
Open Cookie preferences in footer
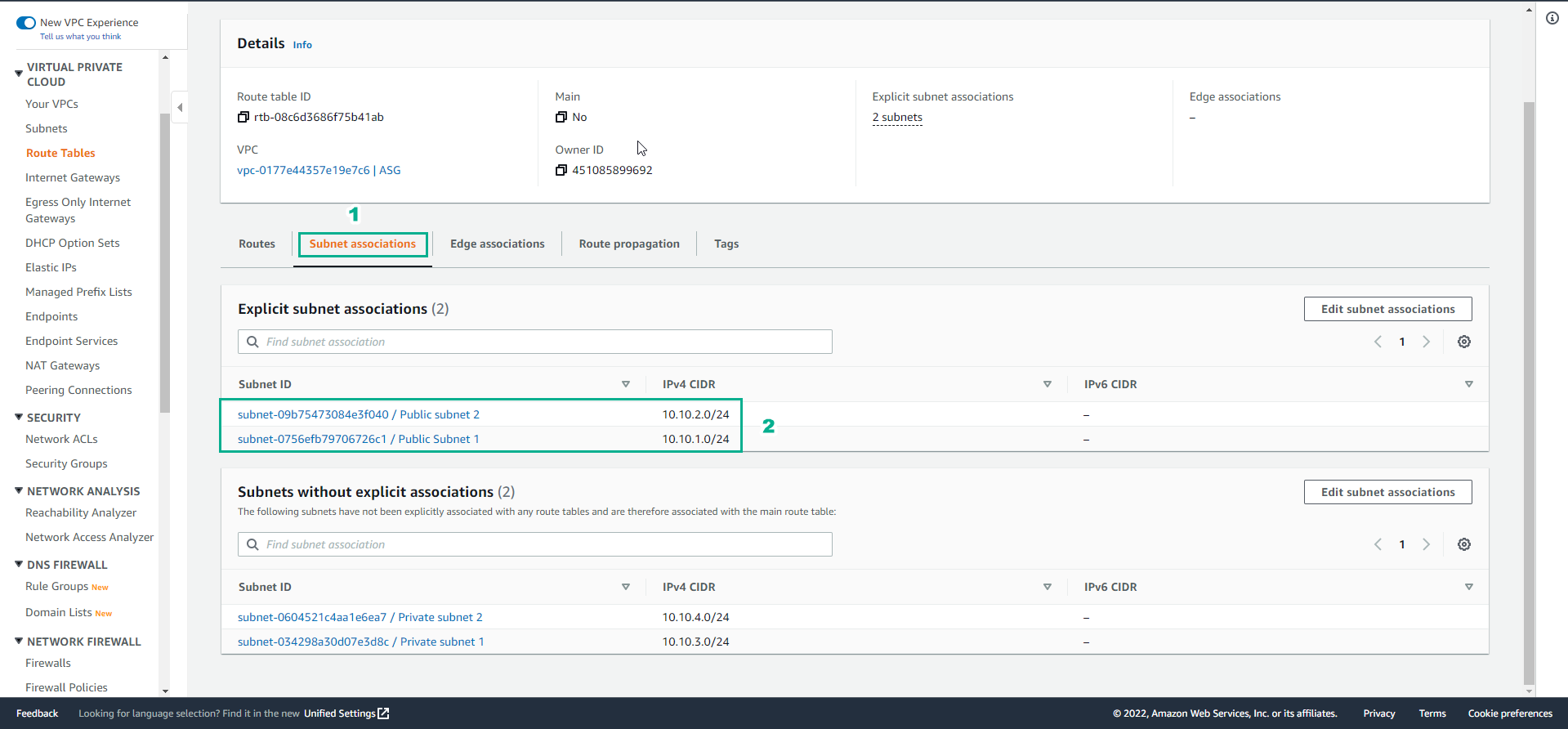pyautogui.click(x=1510, y=713)
